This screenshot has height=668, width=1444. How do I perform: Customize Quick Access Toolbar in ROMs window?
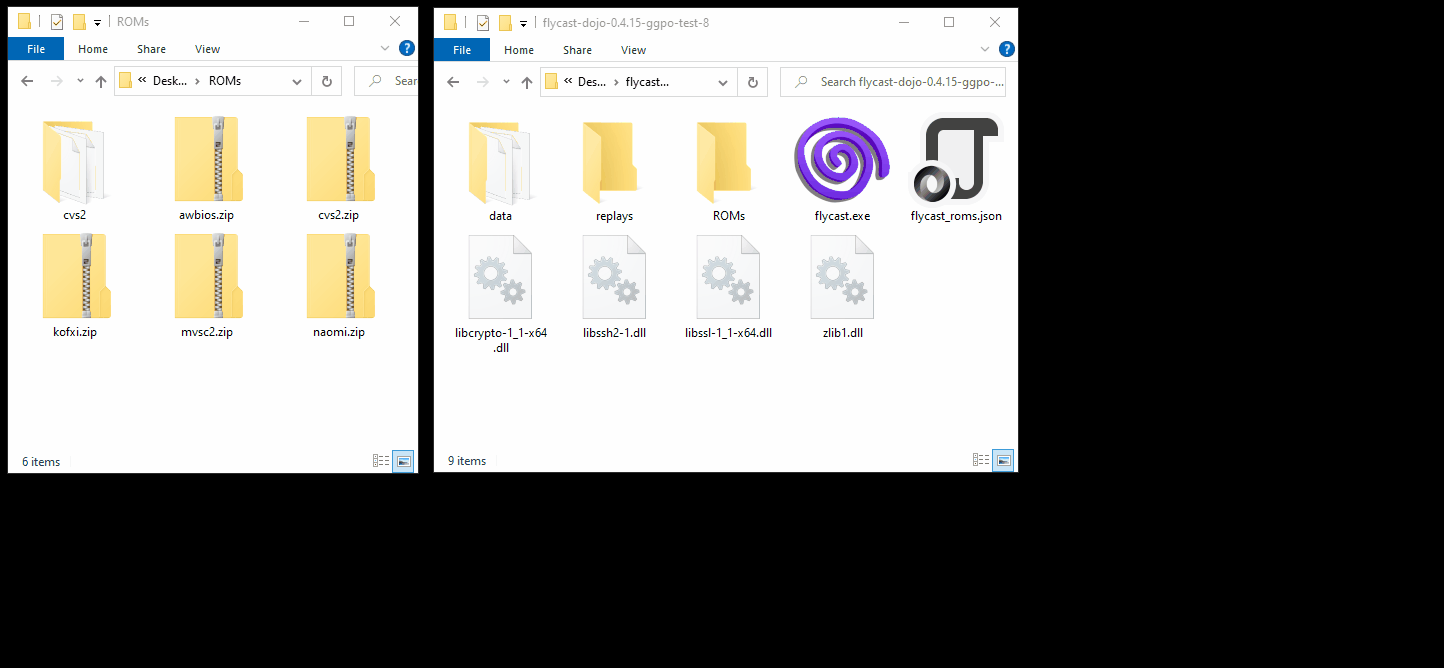(97, 22)
